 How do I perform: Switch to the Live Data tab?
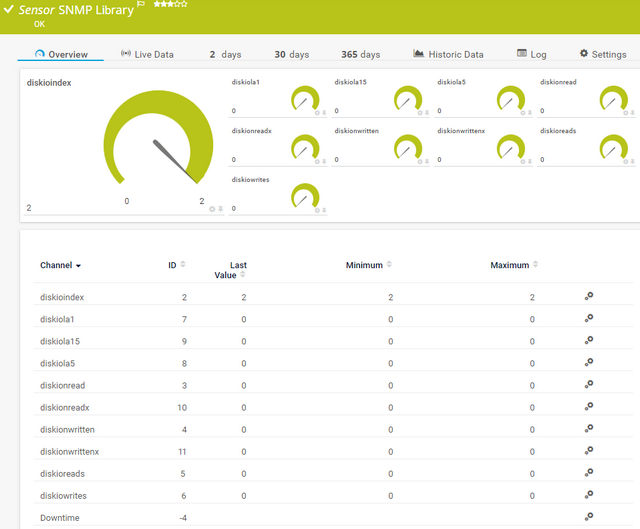[x=147, y=54]
